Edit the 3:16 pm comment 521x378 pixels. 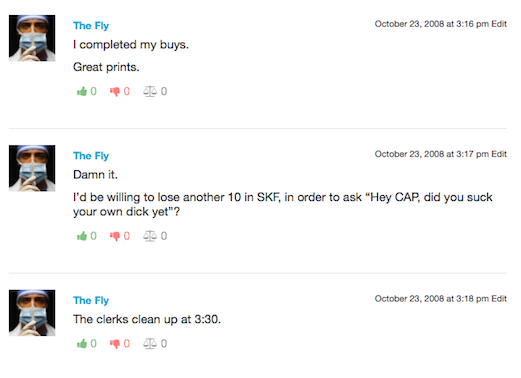(499, 24)
